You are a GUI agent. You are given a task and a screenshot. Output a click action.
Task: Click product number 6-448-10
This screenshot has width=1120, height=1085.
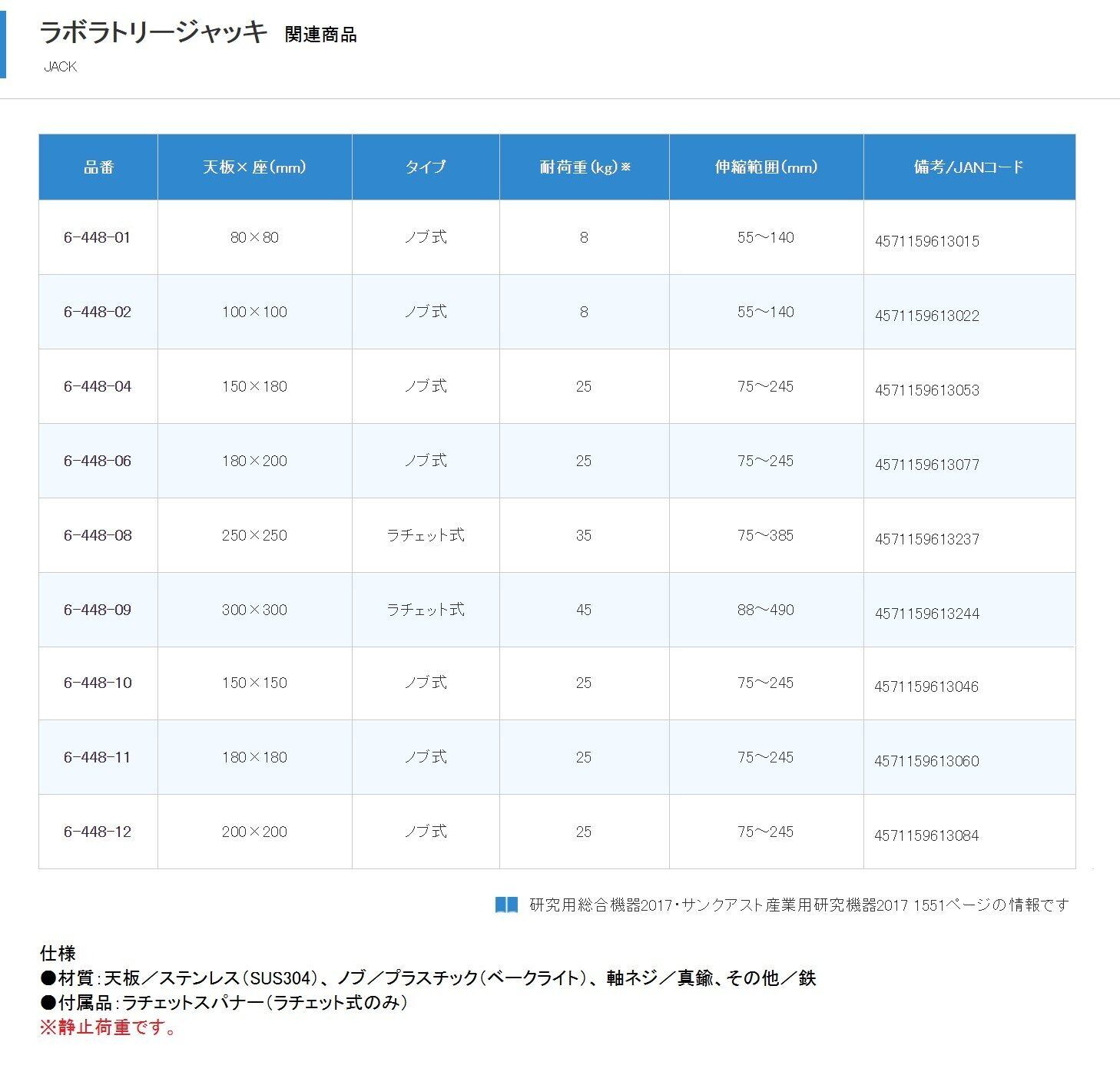coord(98,683)
